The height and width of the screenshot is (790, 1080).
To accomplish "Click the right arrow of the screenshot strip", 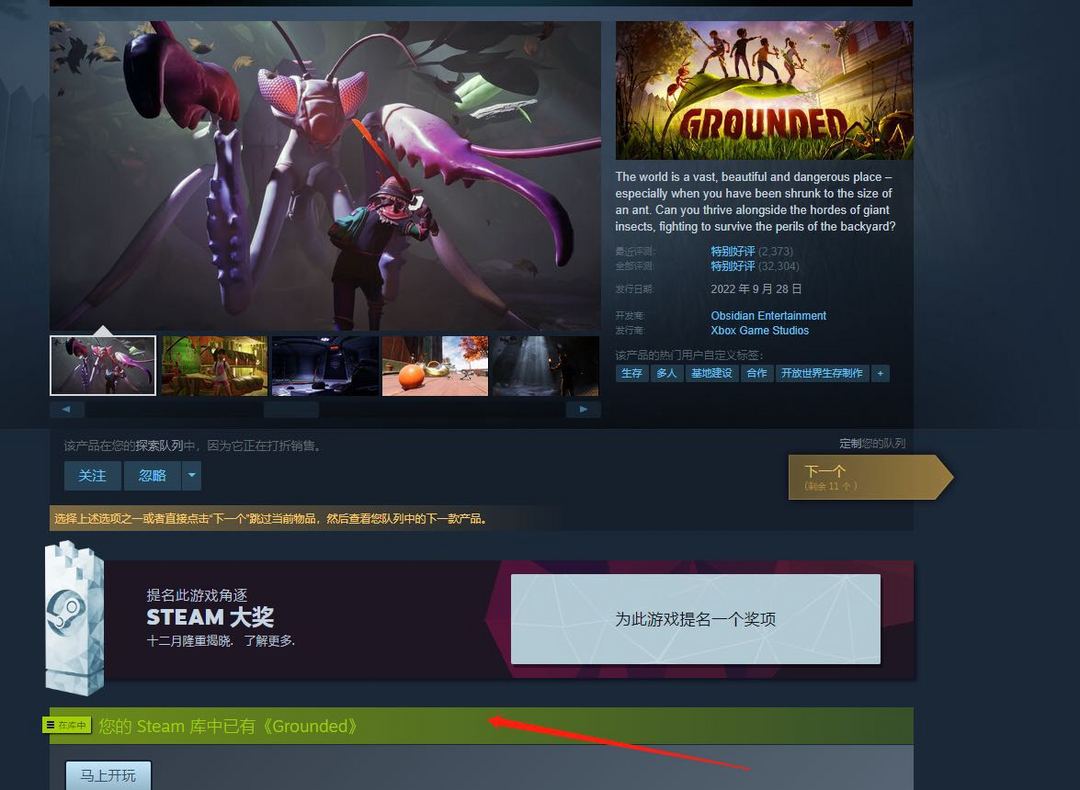I will 583,409.
